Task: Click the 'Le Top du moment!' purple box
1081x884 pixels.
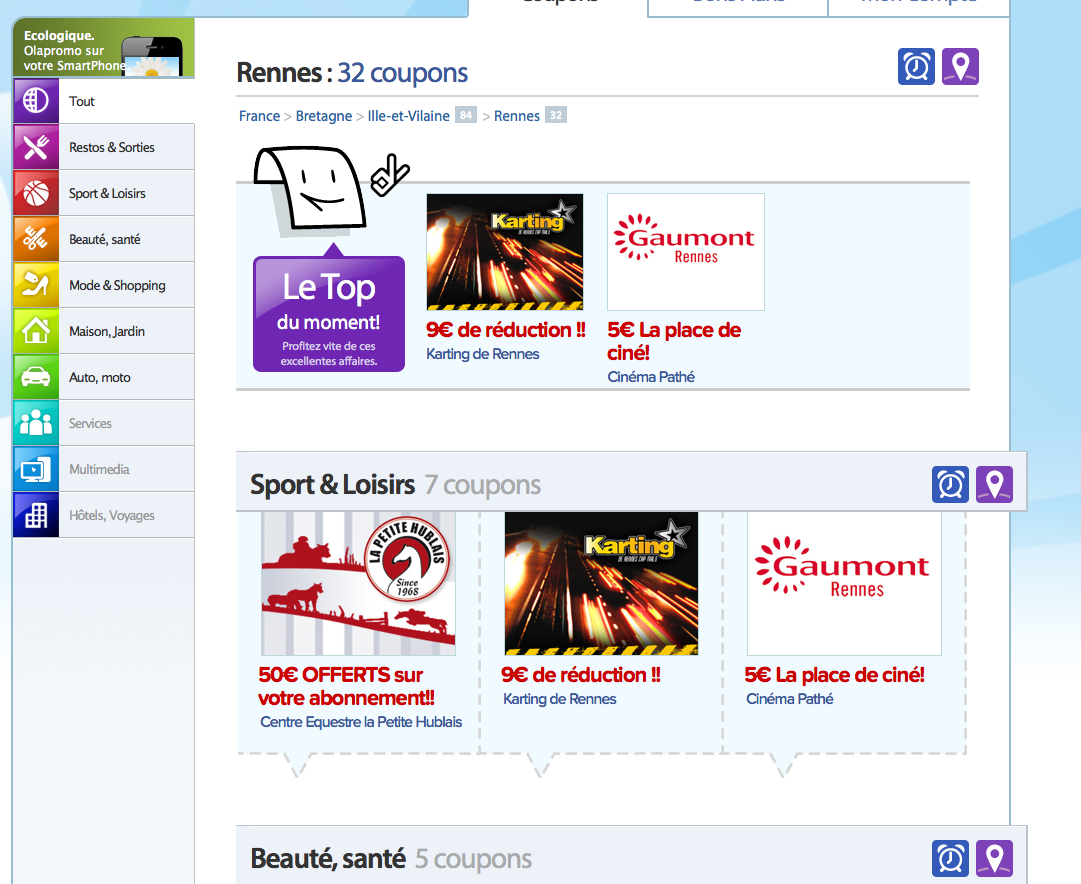Action: pyautogui.click(x=329, y=314)
